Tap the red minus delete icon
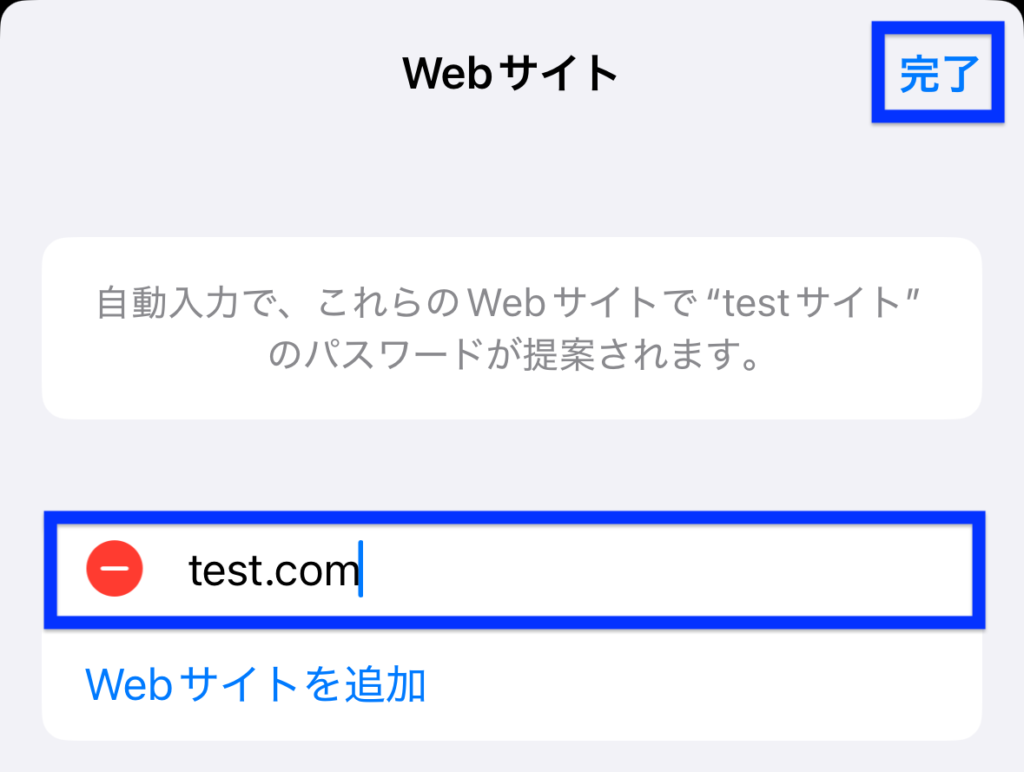 pos(114,568)
